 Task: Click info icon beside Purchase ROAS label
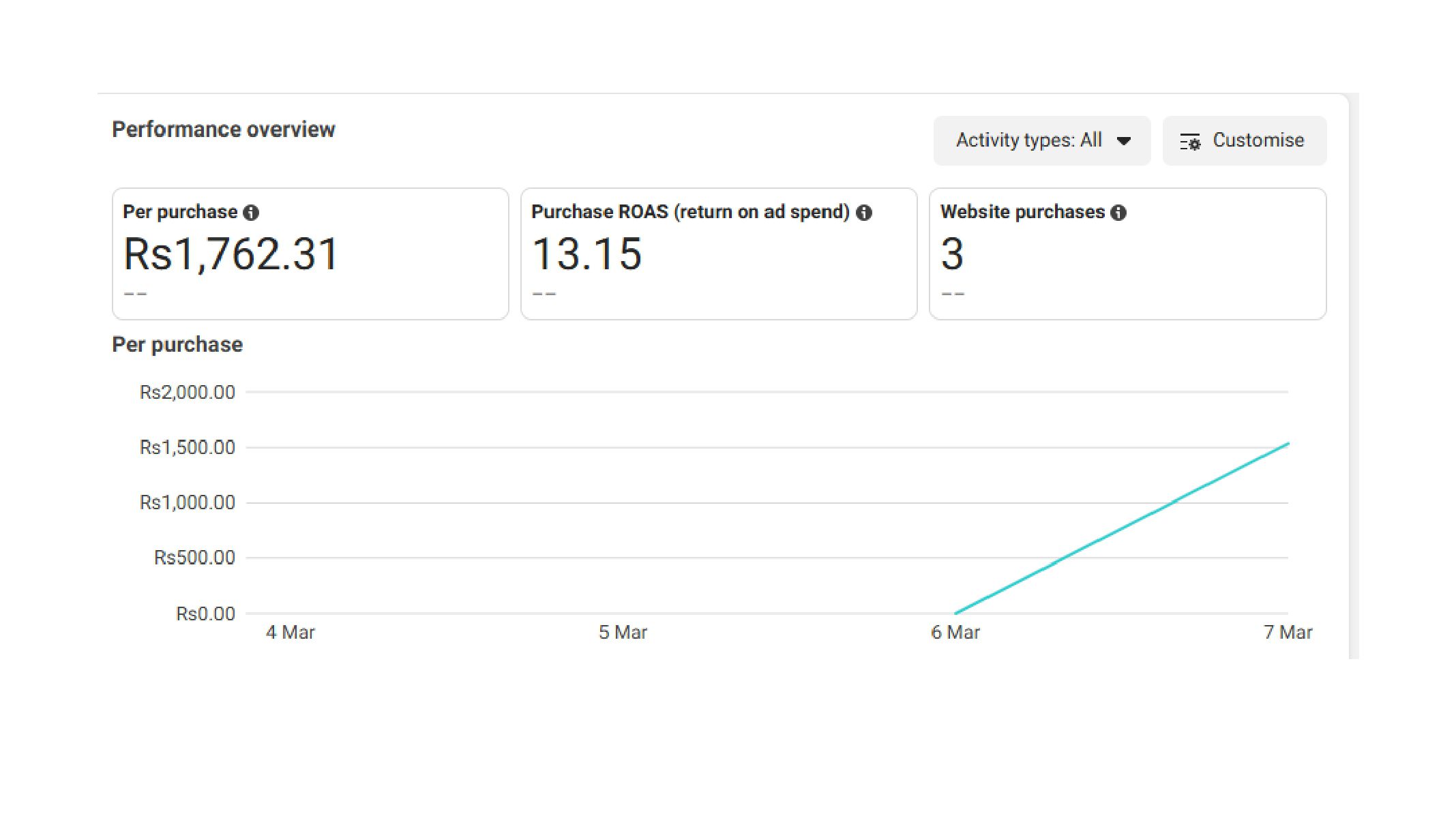pos(864,213)
